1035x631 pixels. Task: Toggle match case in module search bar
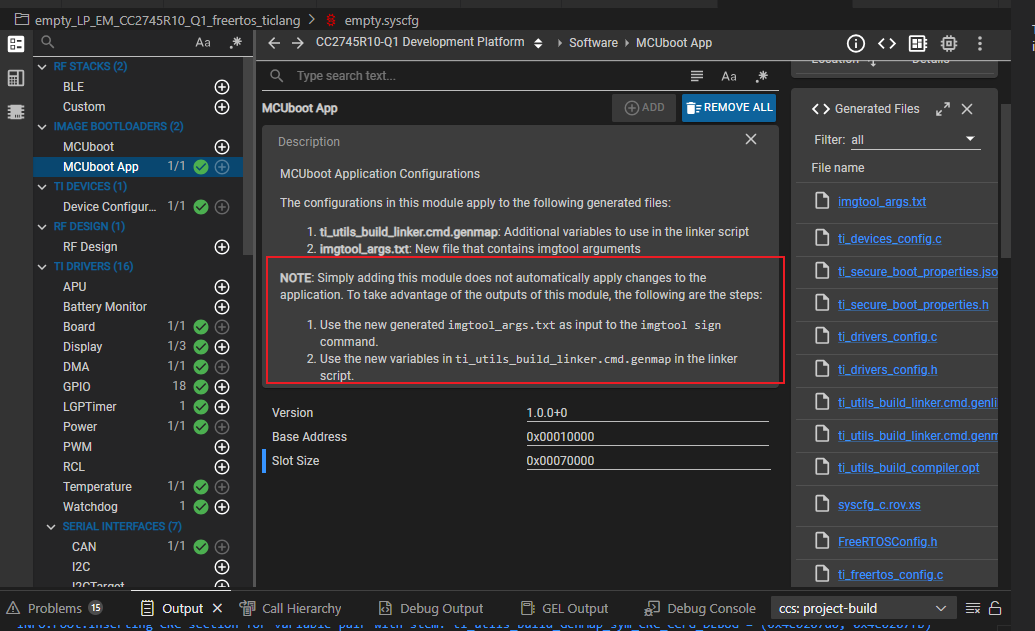(729, 77)
